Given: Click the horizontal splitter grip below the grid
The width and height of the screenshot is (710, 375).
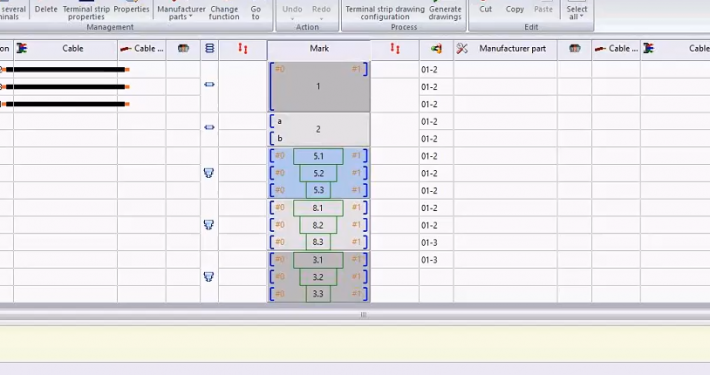Looking at the screenshot, I should 363,314.
